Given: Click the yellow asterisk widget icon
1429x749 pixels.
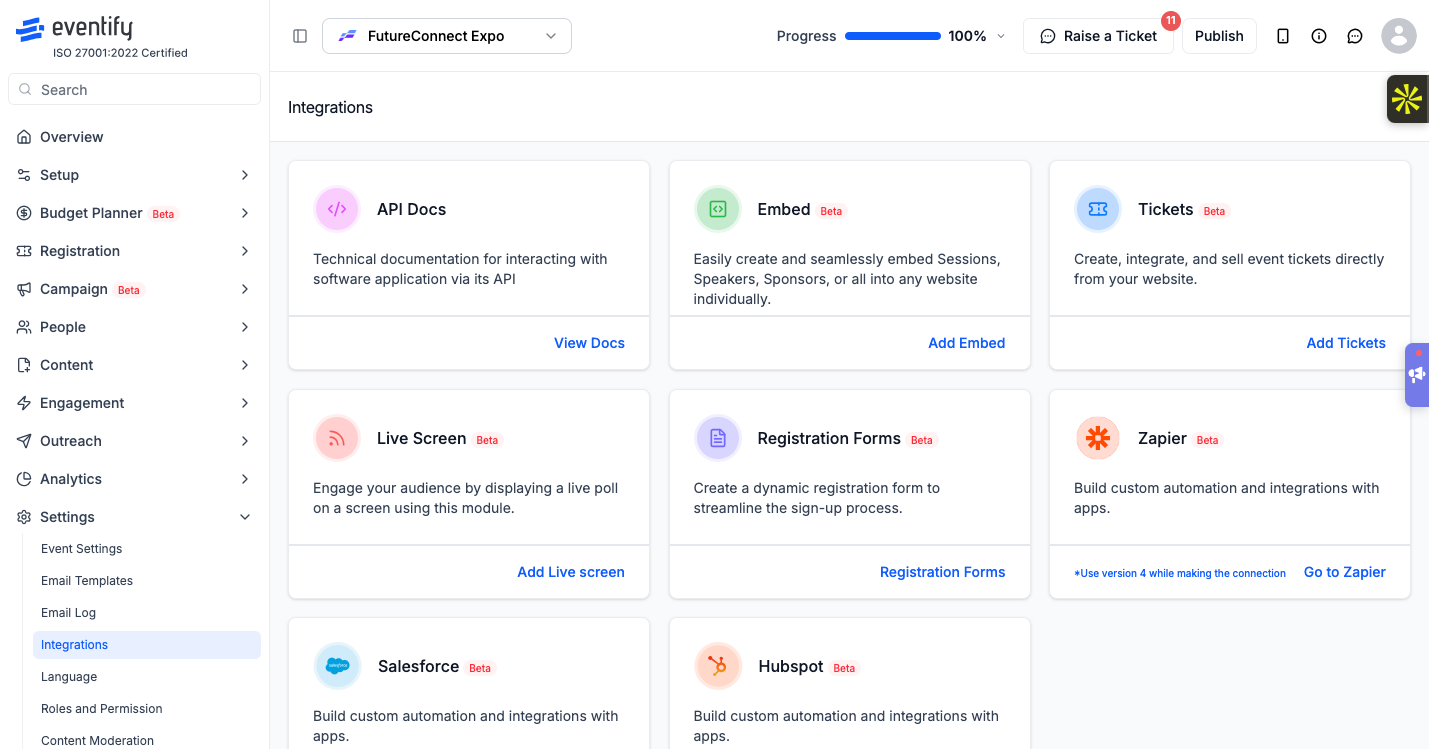Looking at the screenshot, I should [x=1407, y=99].
